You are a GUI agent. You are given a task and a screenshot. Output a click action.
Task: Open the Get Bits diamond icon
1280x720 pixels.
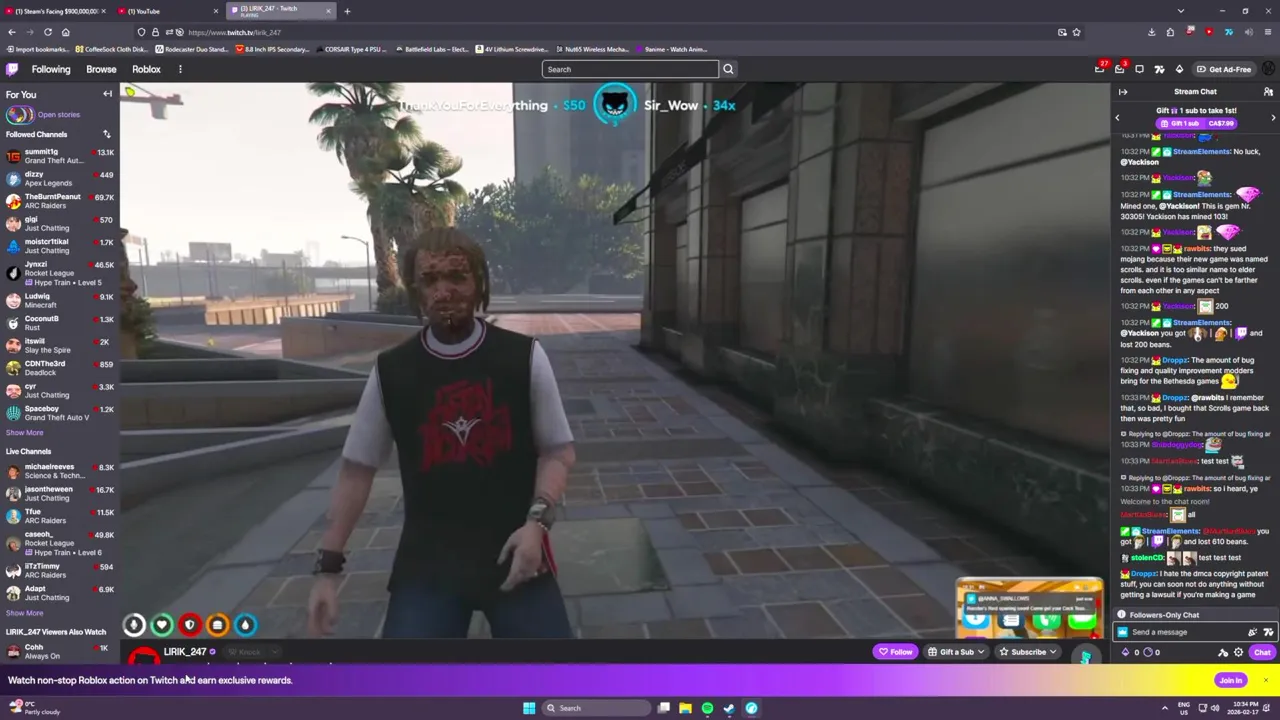(x=1179, y=69)
